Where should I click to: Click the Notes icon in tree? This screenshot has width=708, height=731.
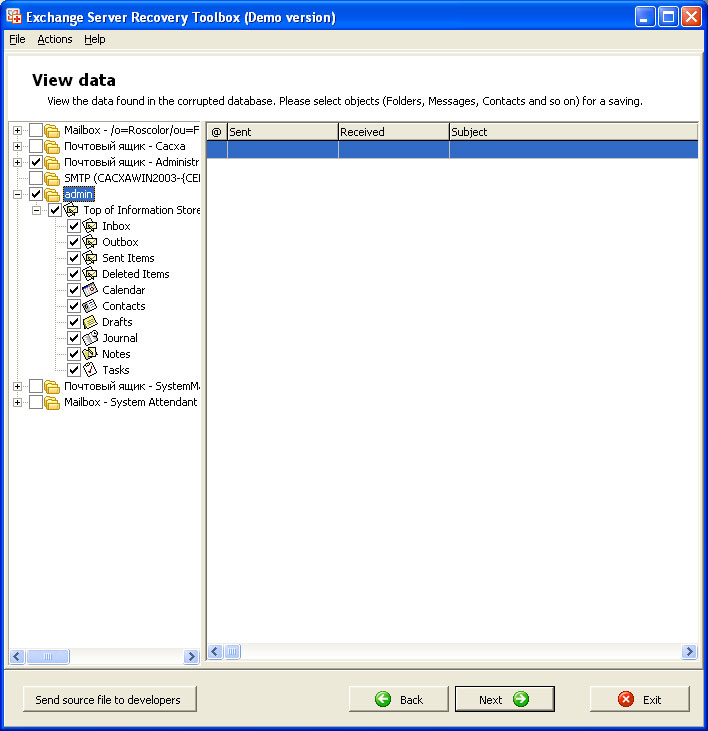90,354
